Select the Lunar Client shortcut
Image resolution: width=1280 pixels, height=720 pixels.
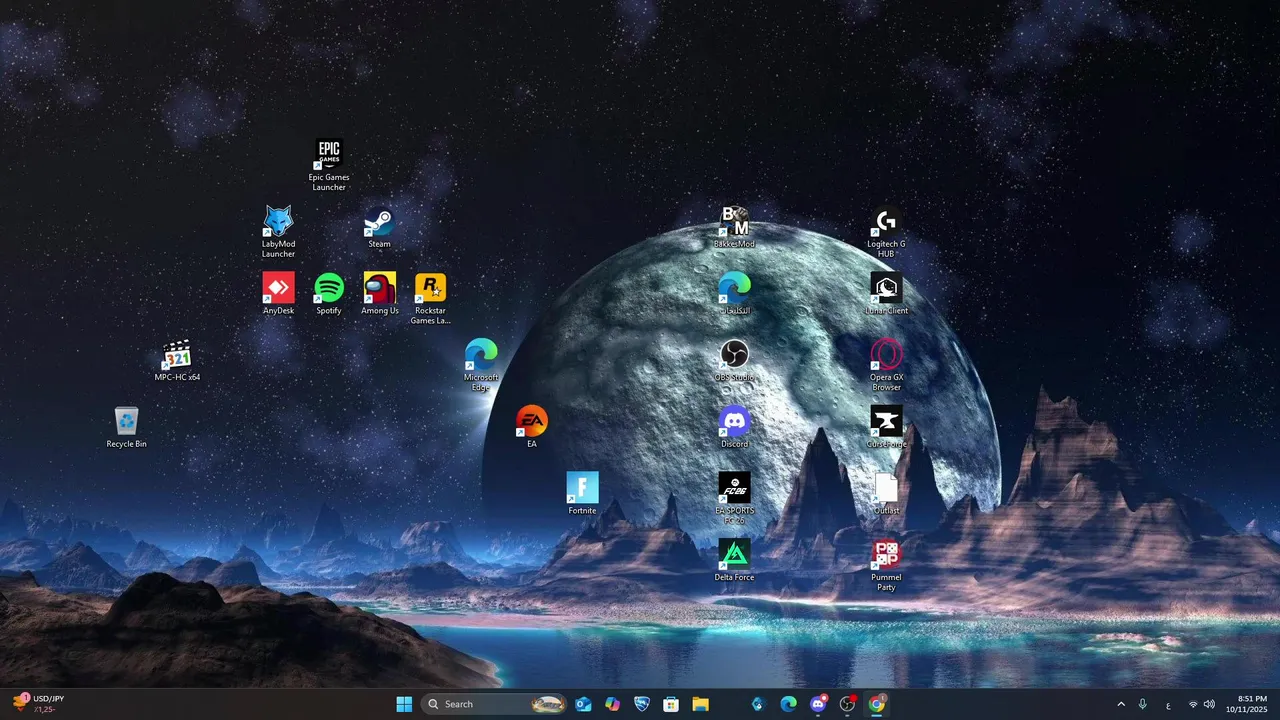click(x=886, y=294)
